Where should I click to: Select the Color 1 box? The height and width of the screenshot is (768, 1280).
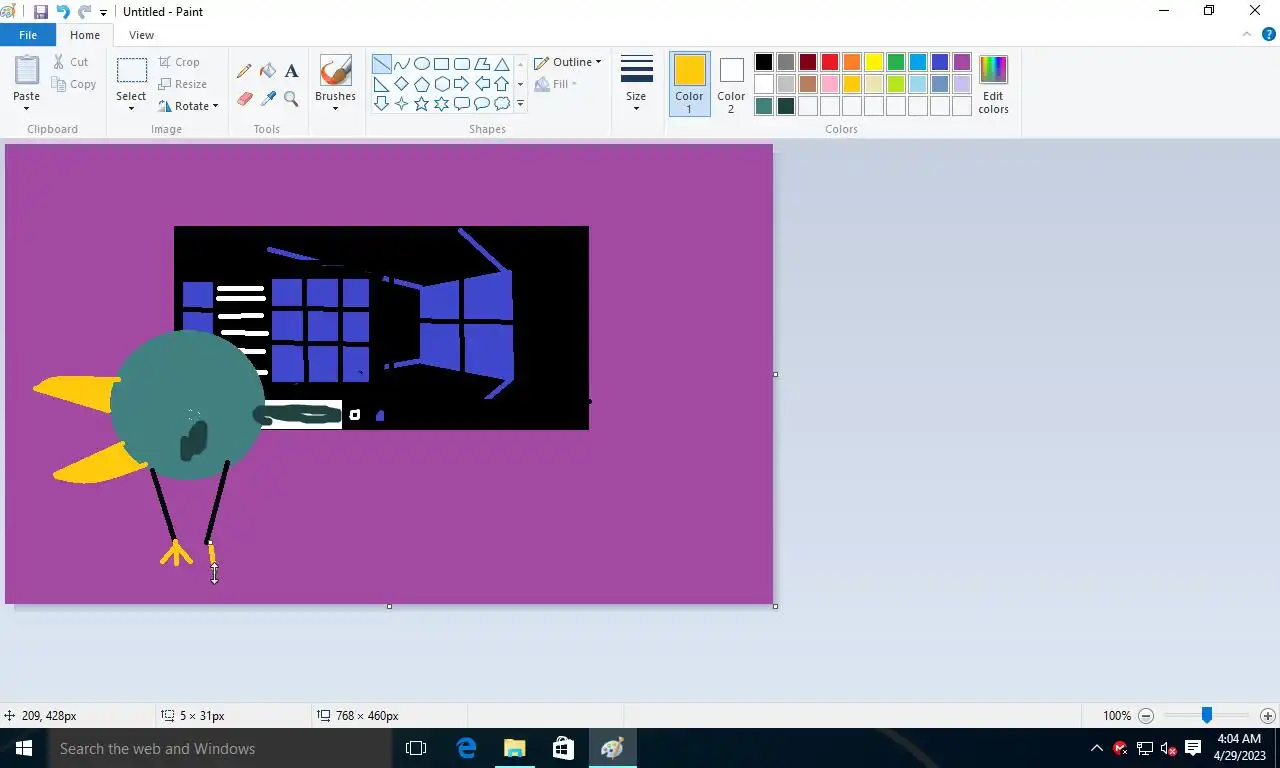click(689, 84)
